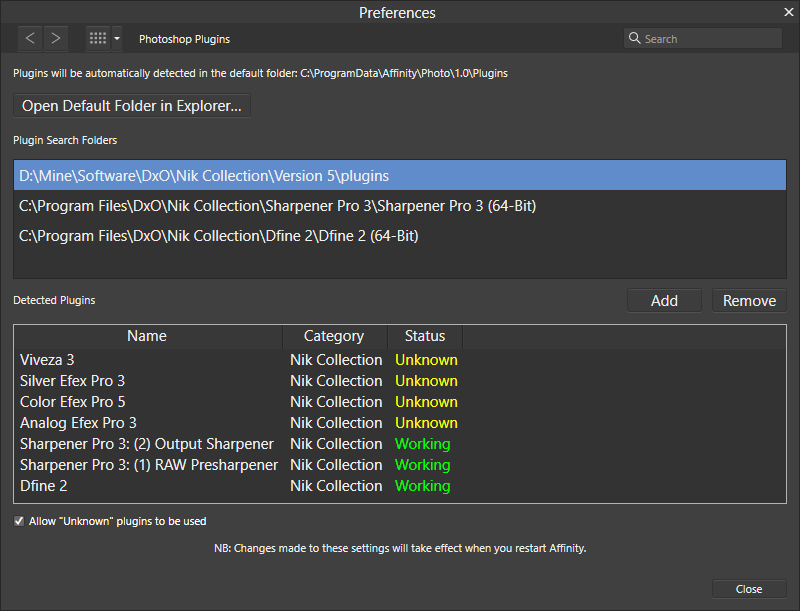The height and width of the screenshot is (611, 800).
Task: Click Working status of RAW Presharpener
Action: point(423,465)
